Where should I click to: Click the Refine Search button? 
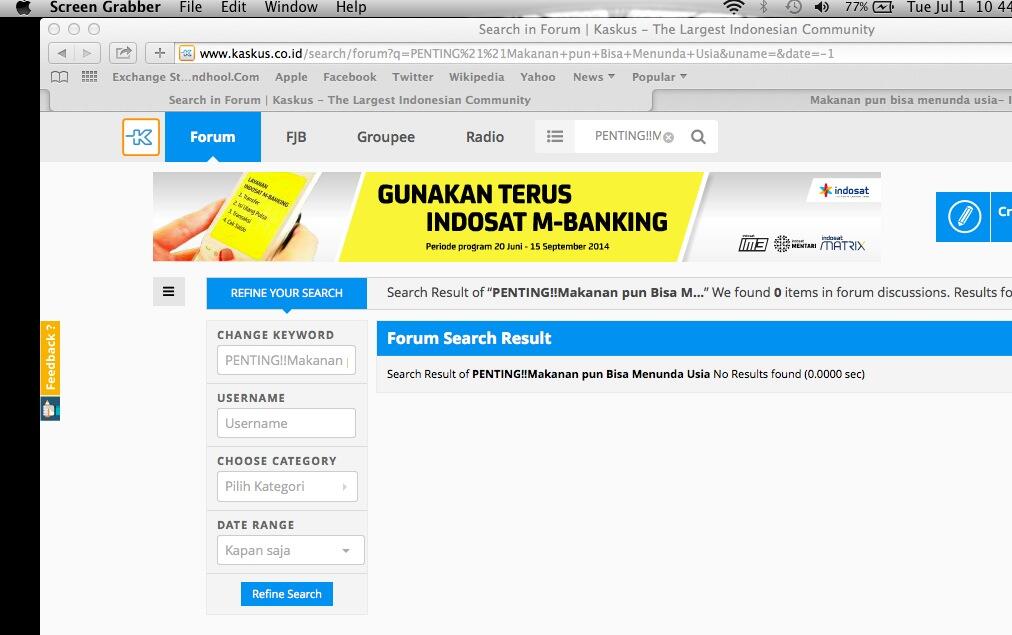287,594
